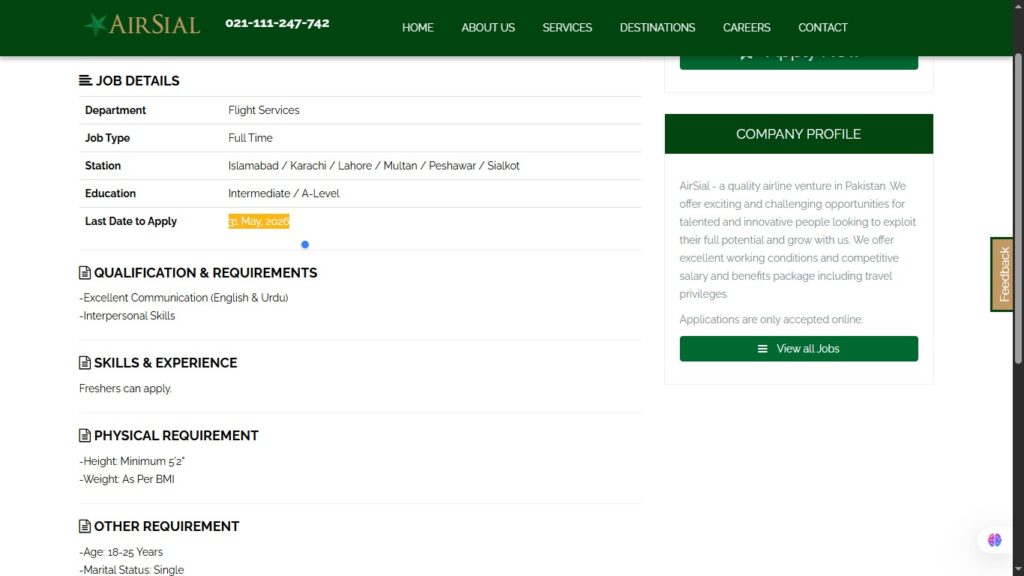Click the blue text selection handle
This screenshot has height=576, width=1024.
305,244
